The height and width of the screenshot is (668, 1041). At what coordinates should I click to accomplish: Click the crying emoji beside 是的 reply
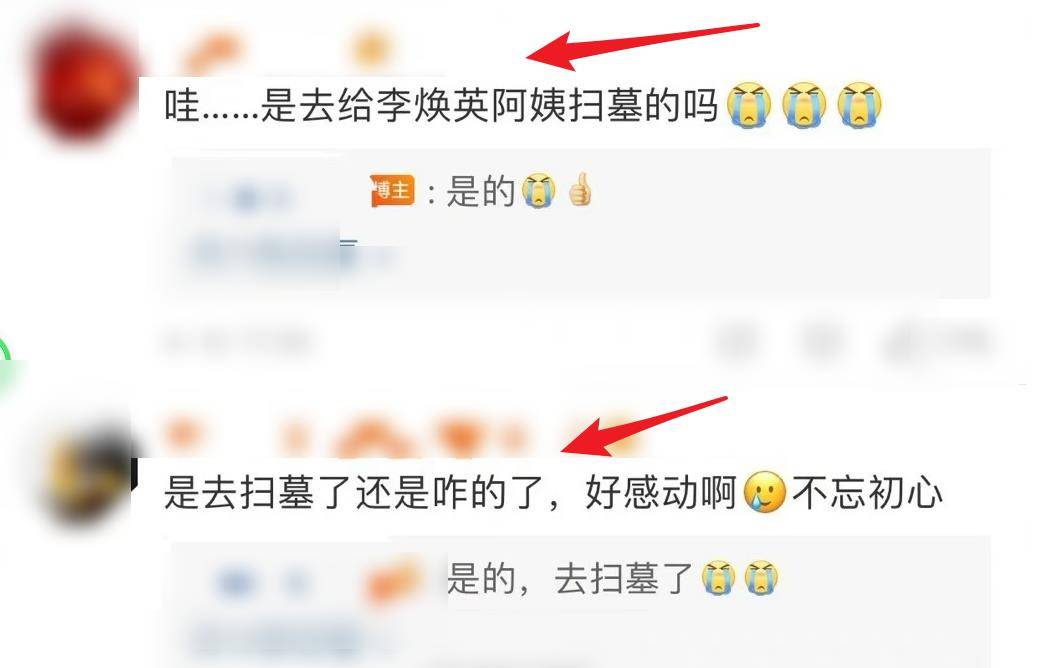pyautogui.click(x=538, y=191)
